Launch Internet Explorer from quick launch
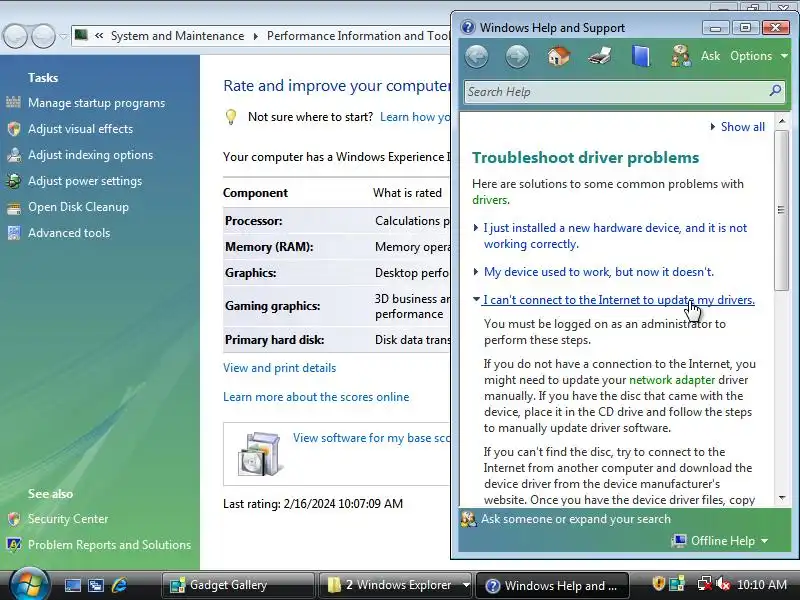 pos(119,585)
